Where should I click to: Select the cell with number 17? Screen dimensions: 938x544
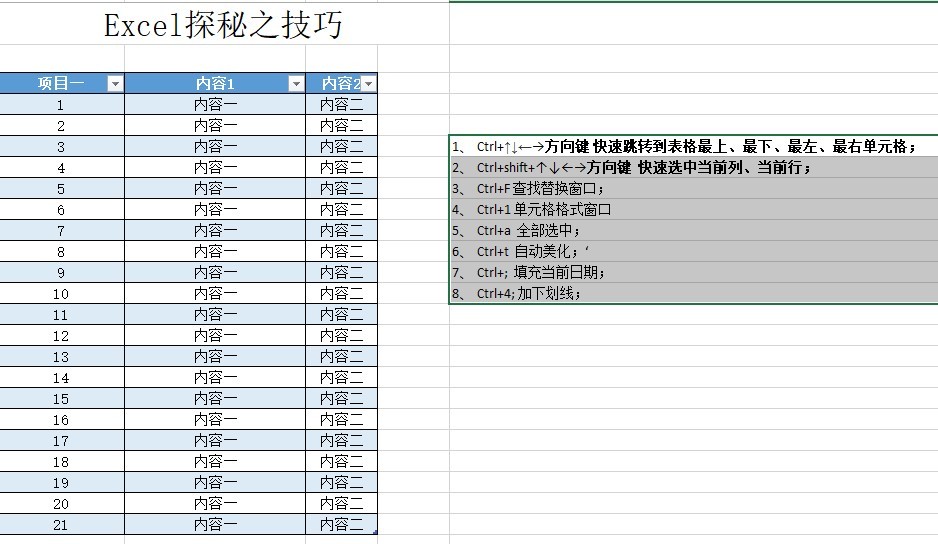61,440
